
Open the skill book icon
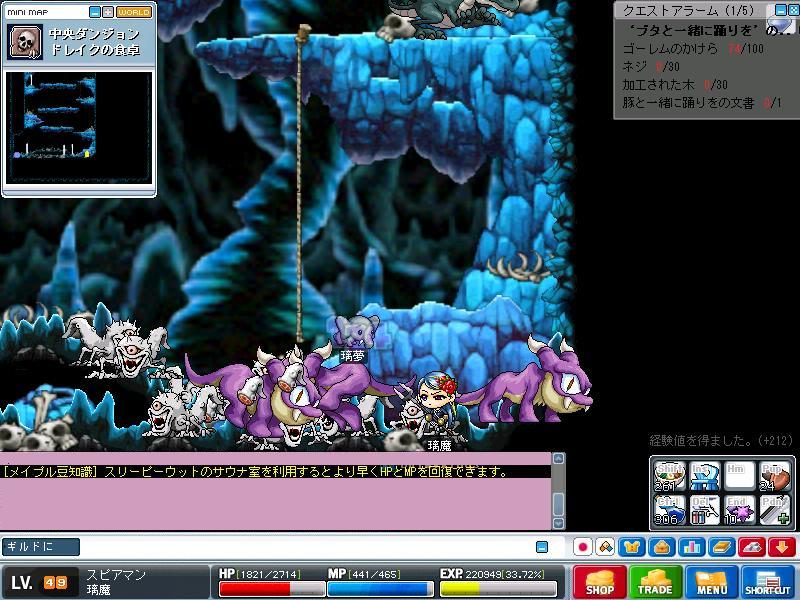[722, 547]
